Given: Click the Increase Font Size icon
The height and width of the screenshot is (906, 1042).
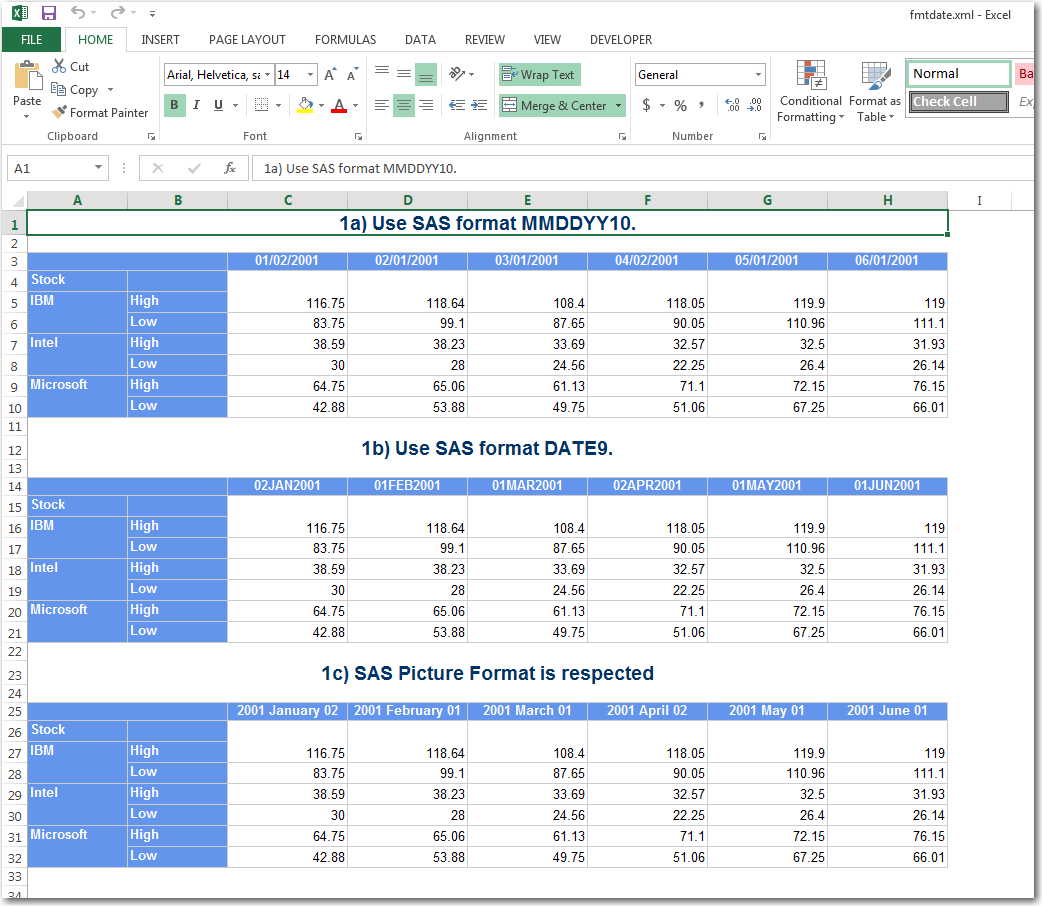Looking at the screenshot, I should (331, 75).
